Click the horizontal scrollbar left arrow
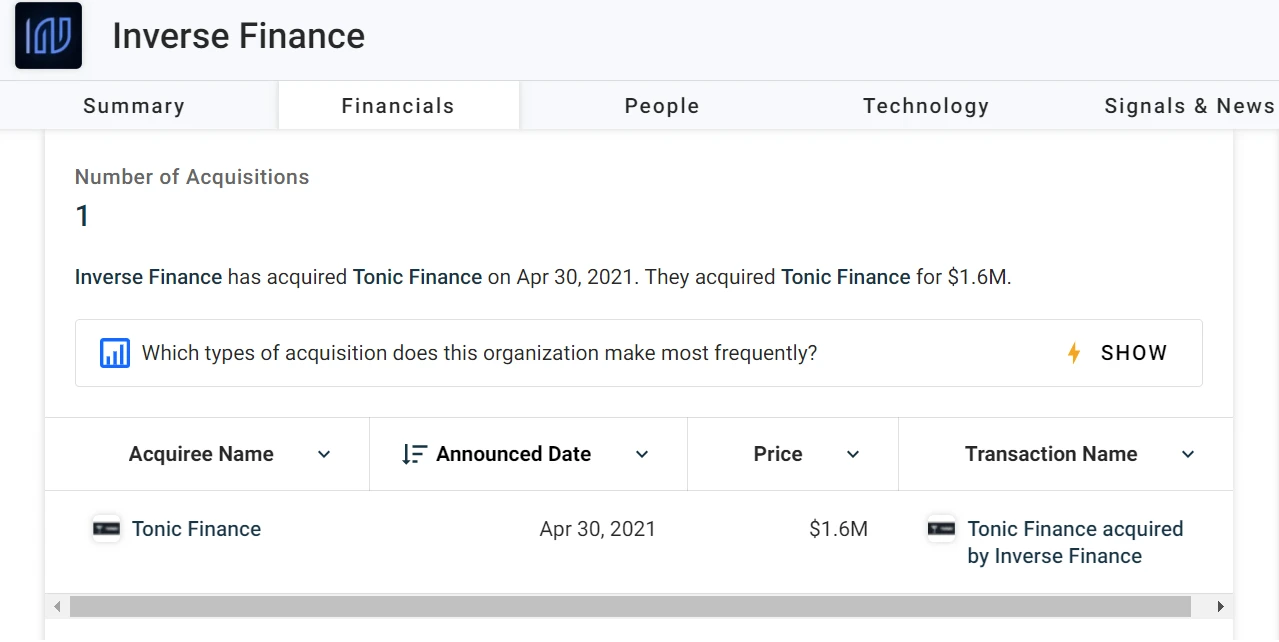Viewport: 1279px width, 642px height. (x=57, y=606)
